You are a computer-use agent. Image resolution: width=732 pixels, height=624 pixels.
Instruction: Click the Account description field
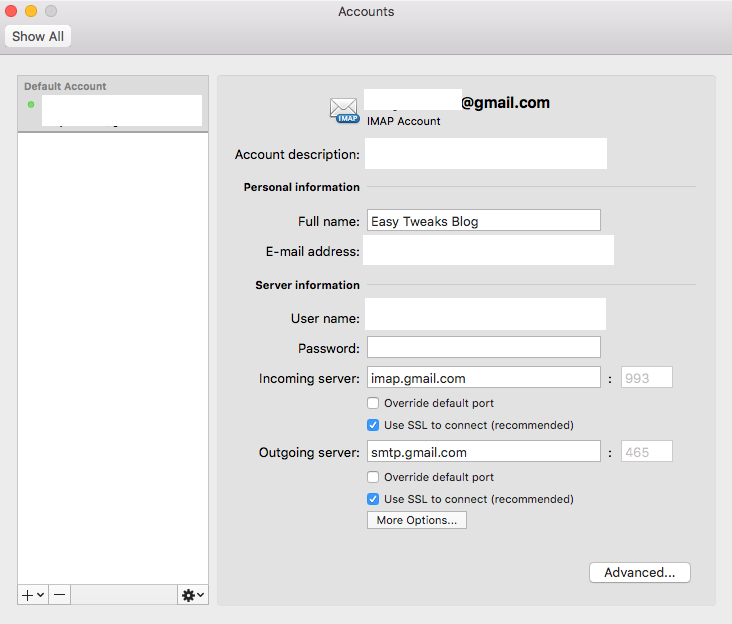(486, 154)
